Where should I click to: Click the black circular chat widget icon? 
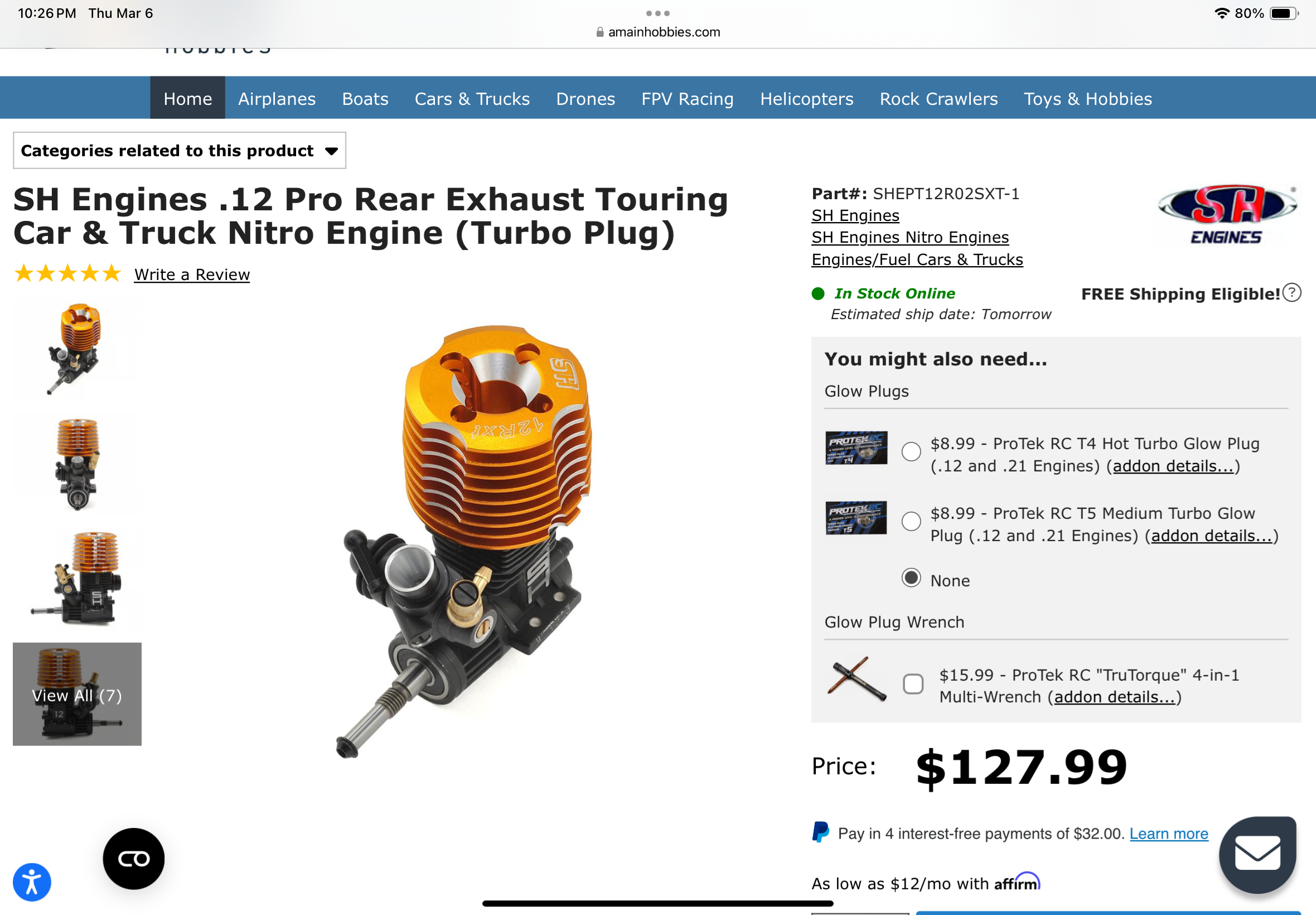coord(133,858)
